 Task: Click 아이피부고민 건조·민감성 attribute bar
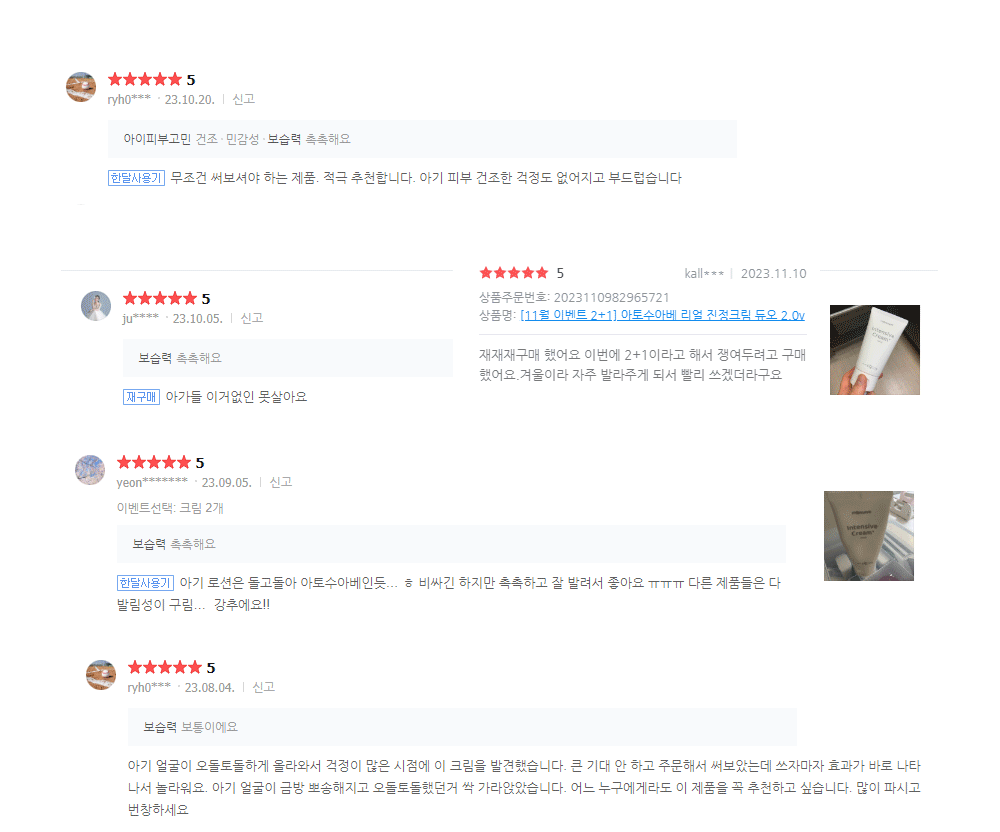pyautogui.click(x=422, y=139)
